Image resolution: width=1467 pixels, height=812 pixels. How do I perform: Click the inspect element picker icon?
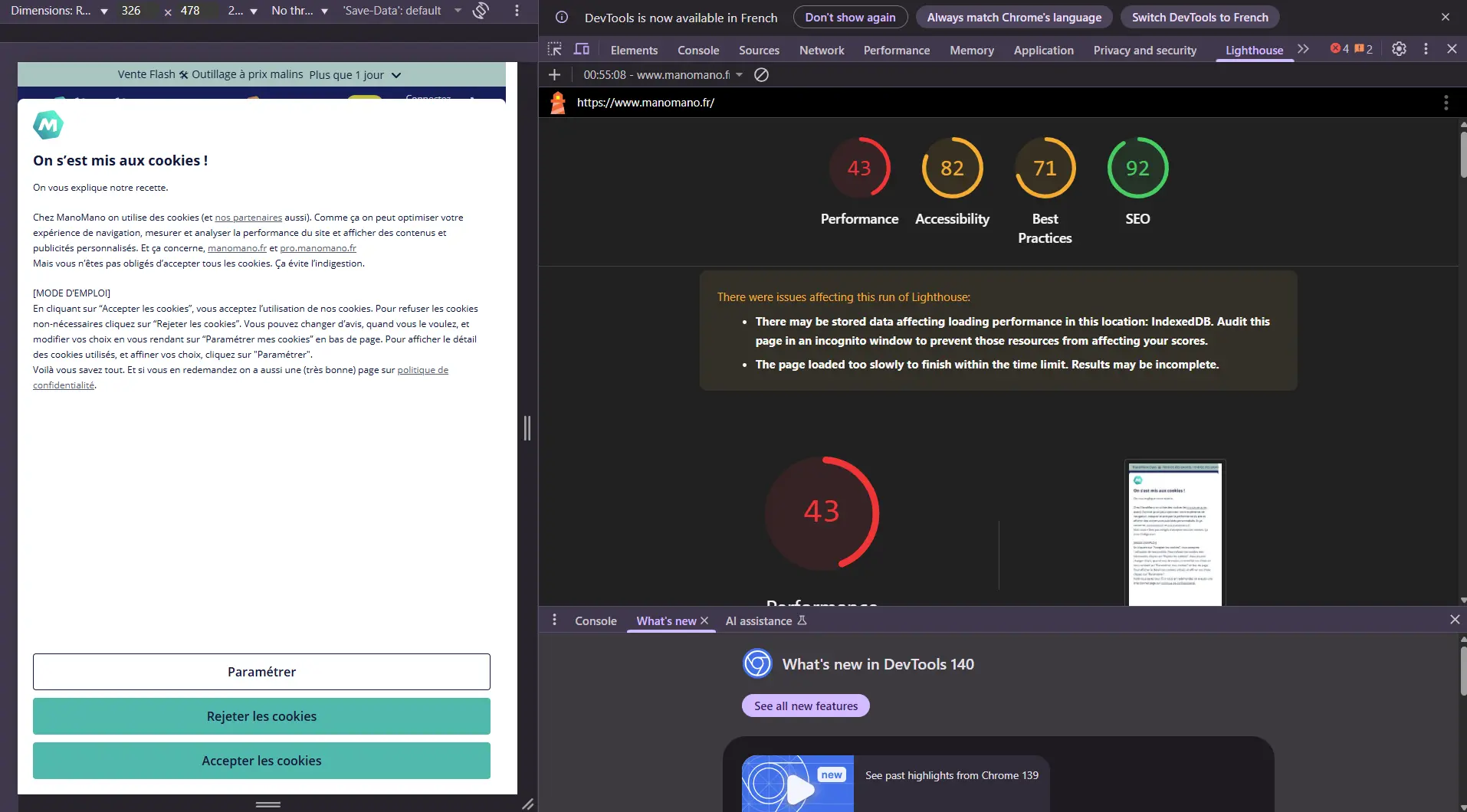(554, 49)
